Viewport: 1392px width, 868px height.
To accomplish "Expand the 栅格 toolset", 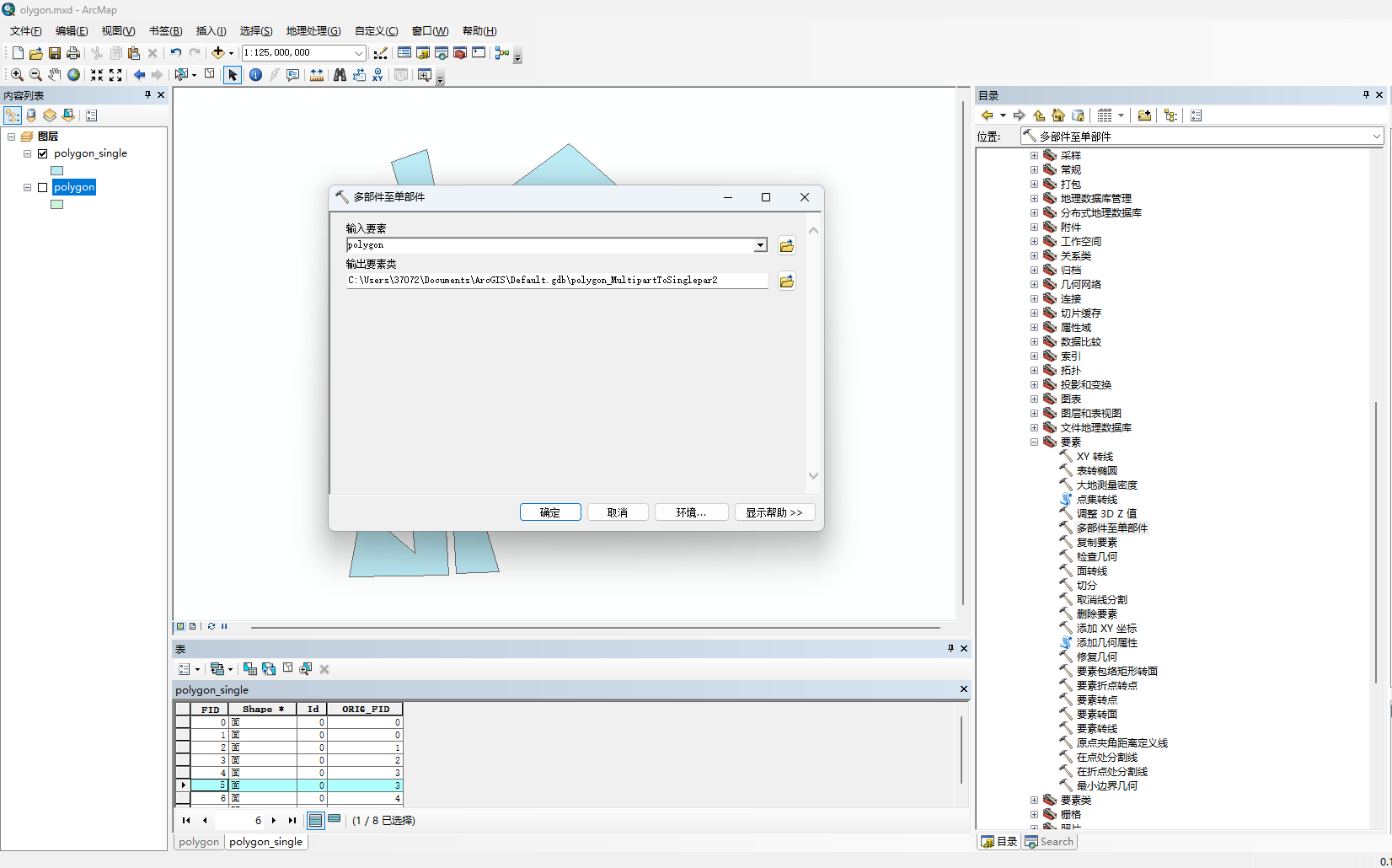I will coord(1034,815).
